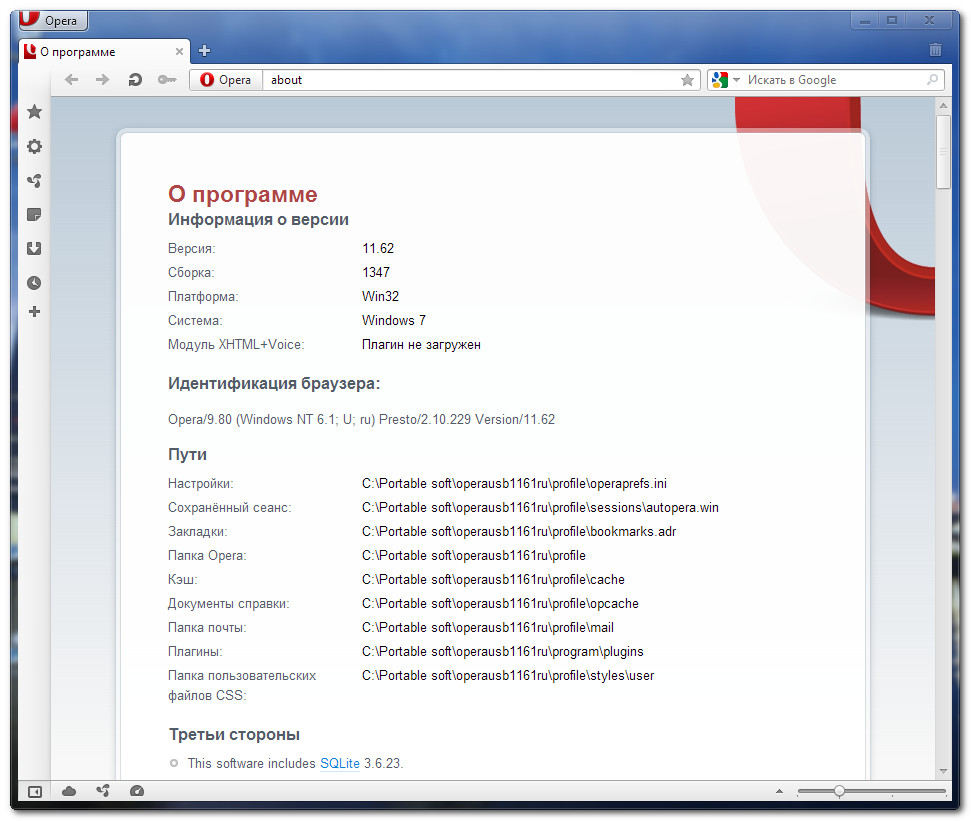Open the Opera main menu button
This screenshot has width=971, height=821.
tap(53, 20)
